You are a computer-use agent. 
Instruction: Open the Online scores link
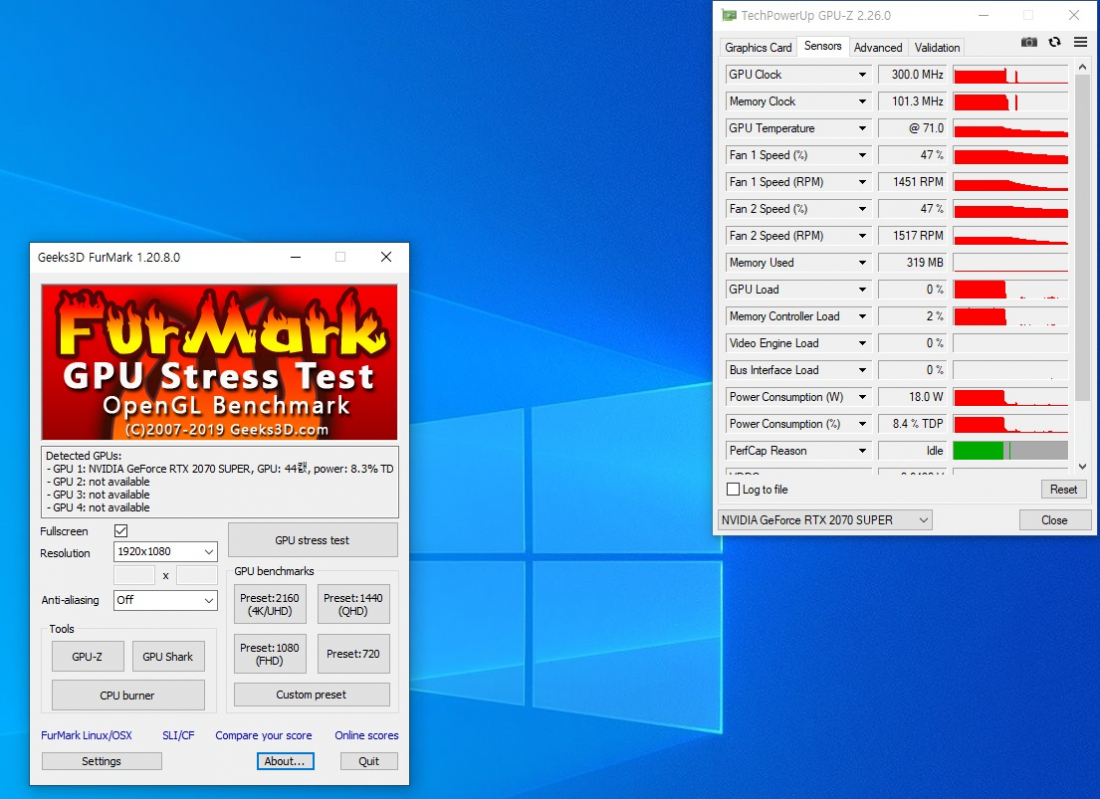click(366, 735)
